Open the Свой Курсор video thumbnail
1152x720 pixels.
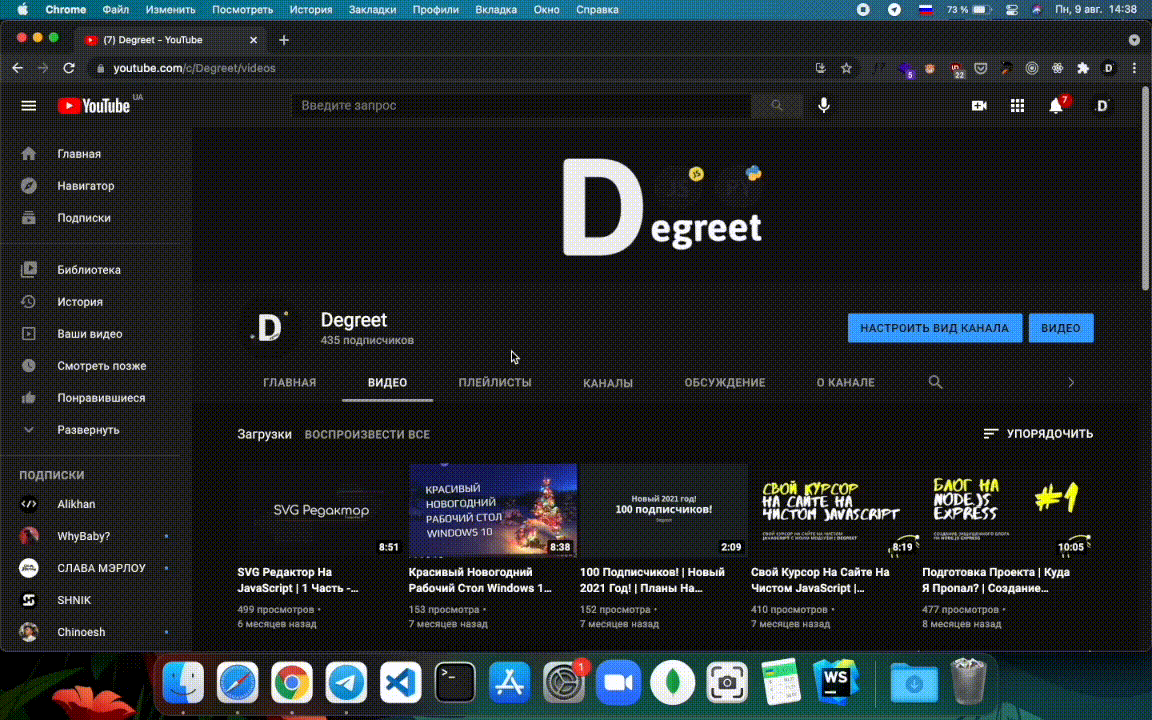[835, 510]
